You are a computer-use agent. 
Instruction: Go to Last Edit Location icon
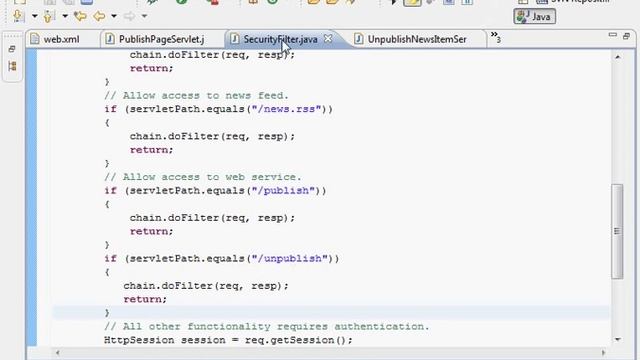pyautogui.click(x=80, y=16)
